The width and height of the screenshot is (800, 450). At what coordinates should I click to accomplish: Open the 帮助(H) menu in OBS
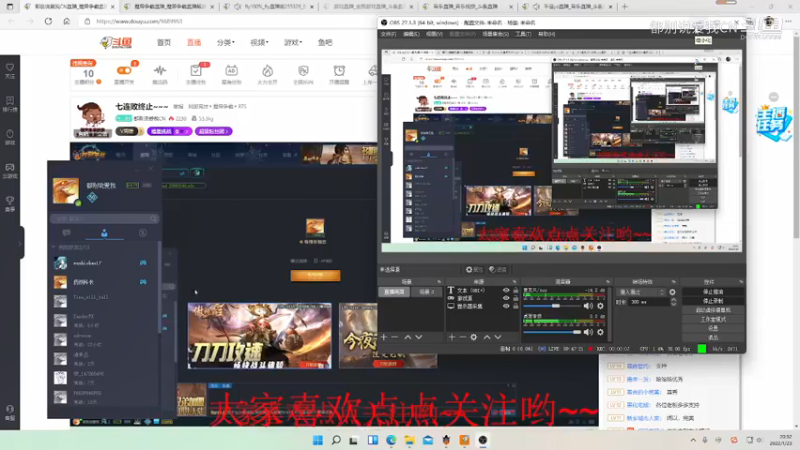click(x=546, y=34)
